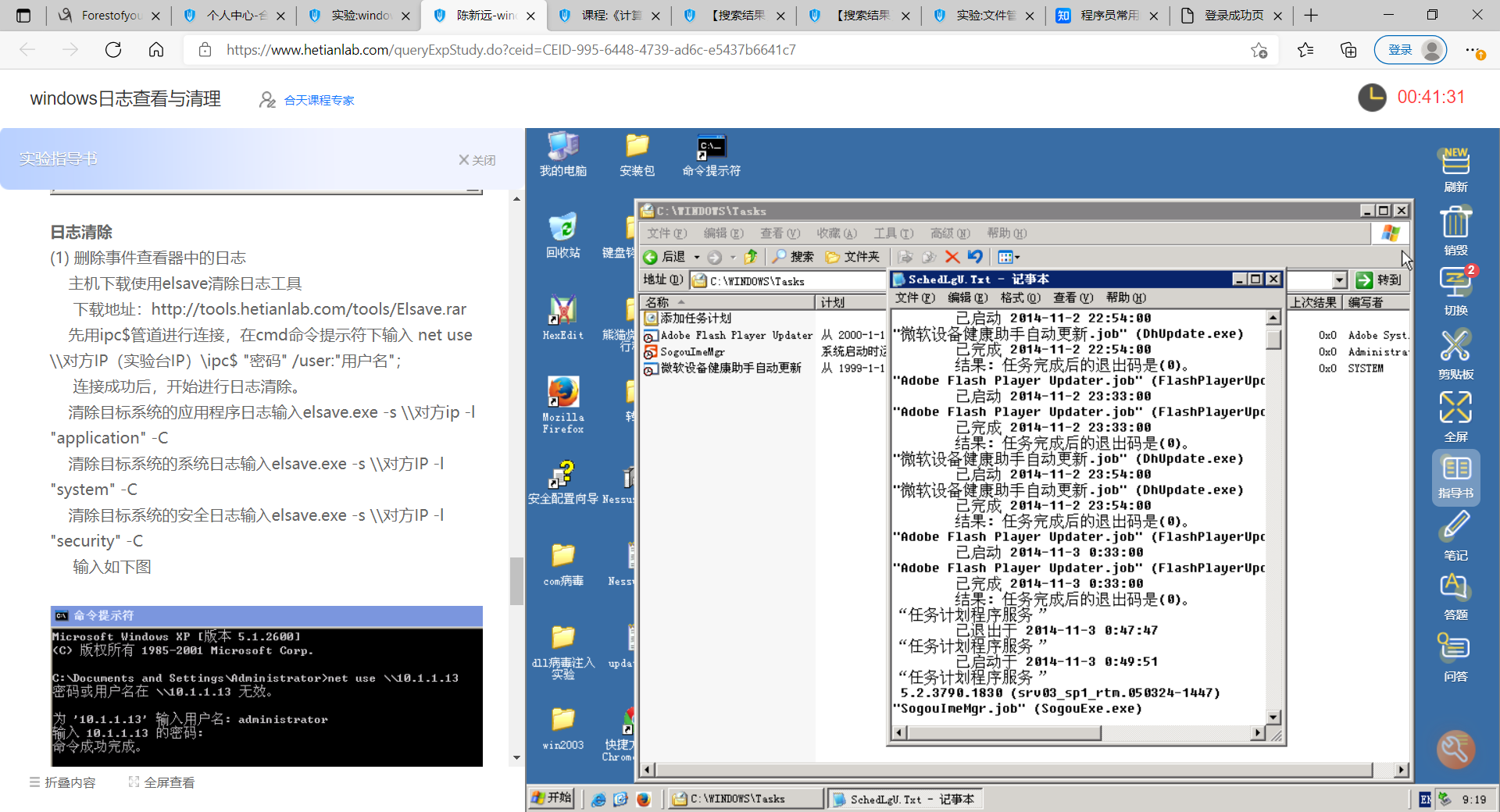Select the 回收站 recycle bin icon
The image size is (1500, 812).
562,236
